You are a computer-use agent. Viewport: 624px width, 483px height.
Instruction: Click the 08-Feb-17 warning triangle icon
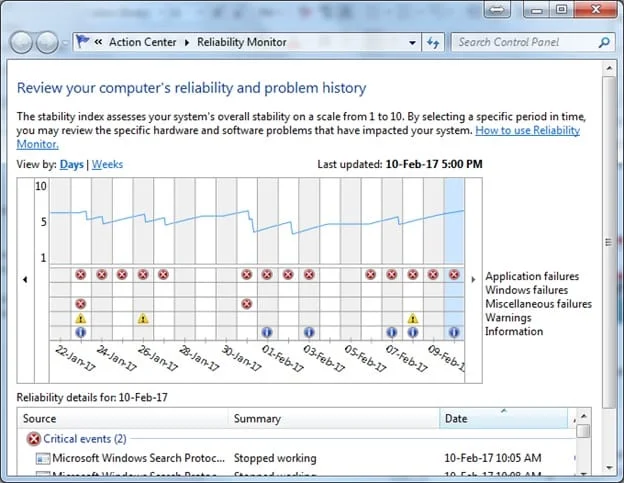(x=413, y=318)
